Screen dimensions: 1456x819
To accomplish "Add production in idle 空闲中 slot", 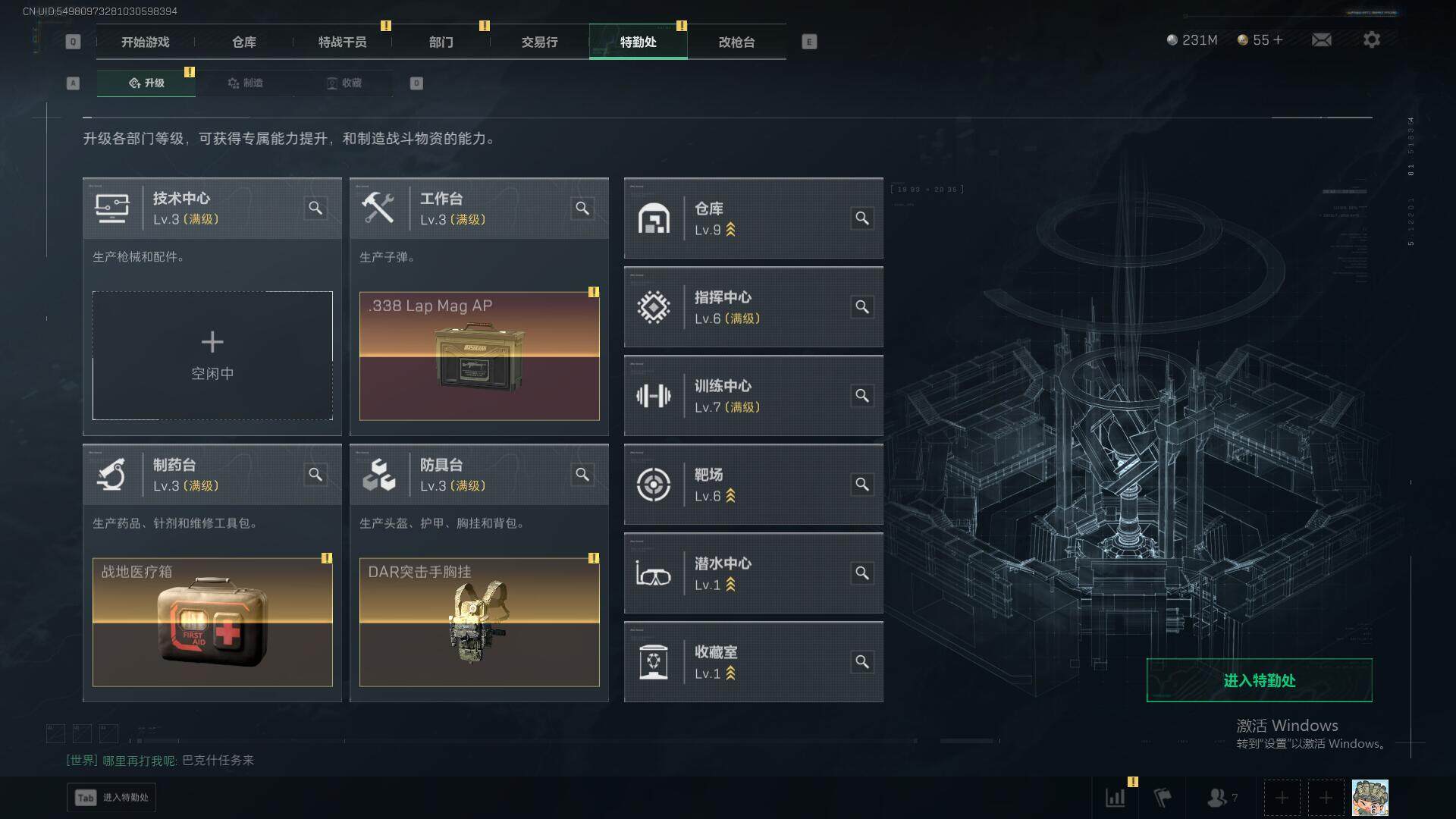I will [212, 356].
